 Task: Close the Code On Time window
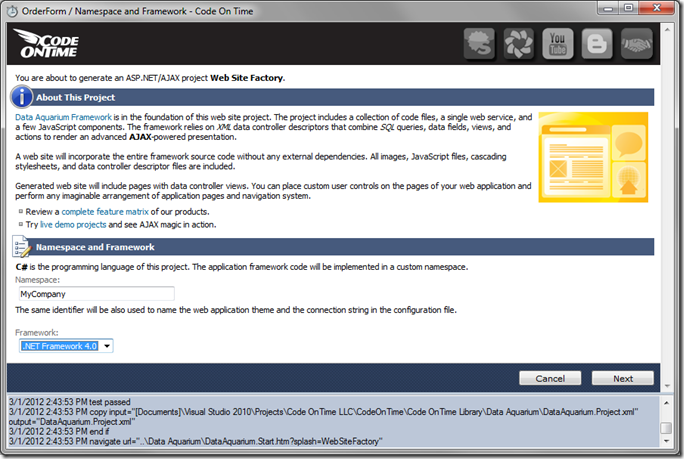click(x=657, y=8)
